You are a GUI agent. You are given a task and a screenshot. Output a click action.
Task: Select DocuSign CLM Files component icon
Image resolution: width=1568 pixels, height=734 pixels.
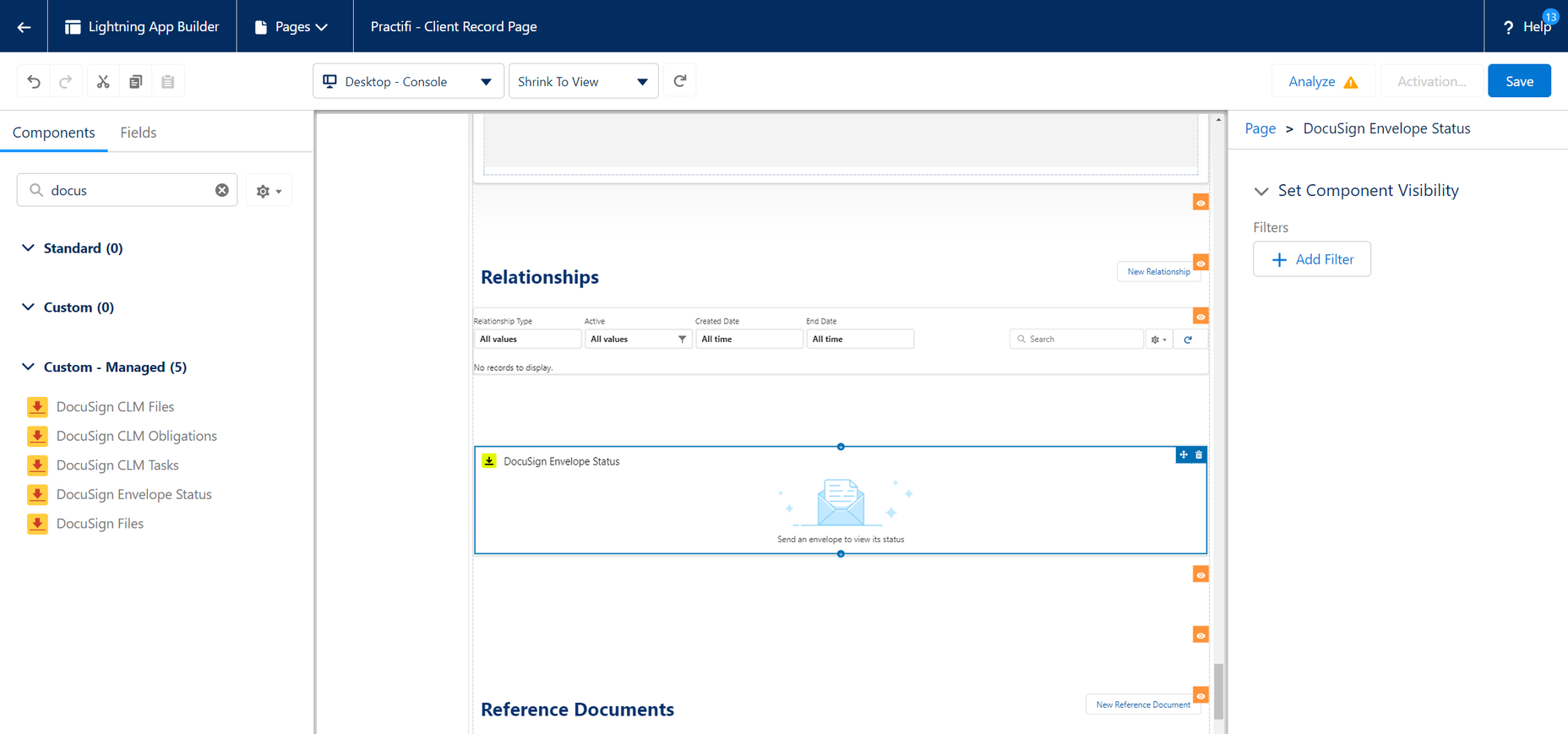tap(37, 406)
